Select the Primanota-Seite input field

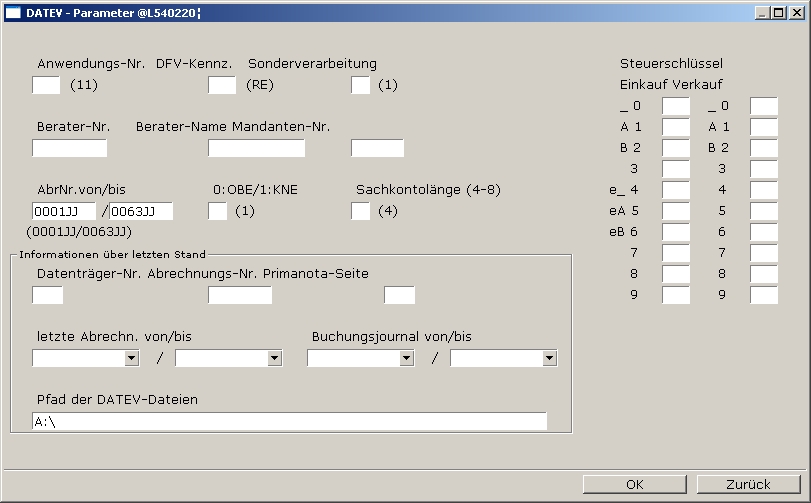tap(399, 295)
